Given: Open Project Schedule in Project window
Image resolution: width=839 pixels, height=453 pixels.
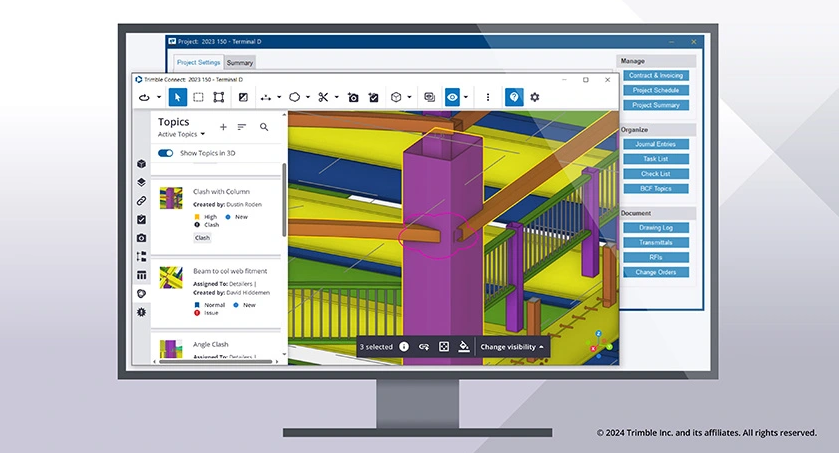Looking at the screenshot, I should coord(656,90).
